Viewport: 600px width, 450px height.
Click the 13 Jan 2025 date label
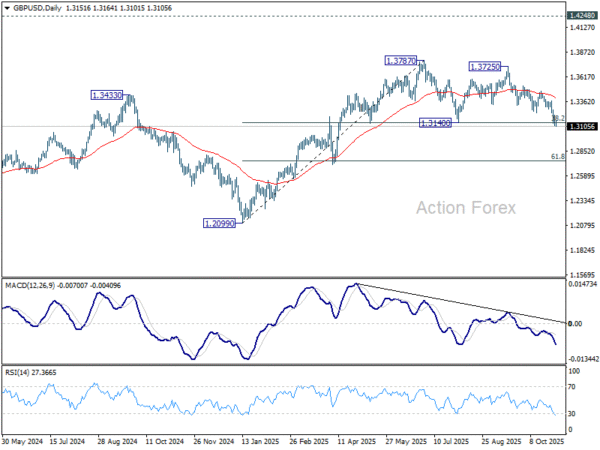pos(260,441)
